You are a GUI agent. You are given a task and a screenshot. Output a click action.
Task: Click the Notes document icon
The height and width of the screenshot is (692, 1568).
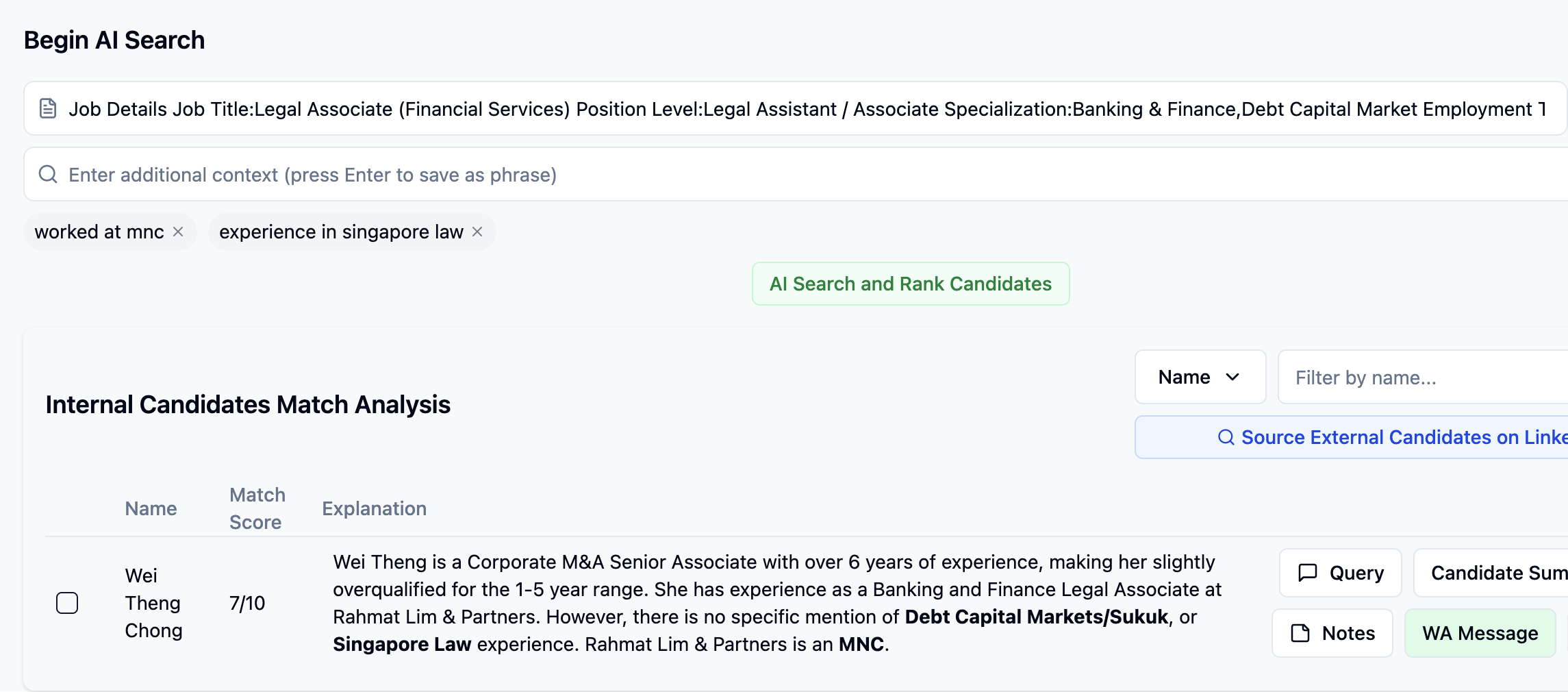[1300, 632]
